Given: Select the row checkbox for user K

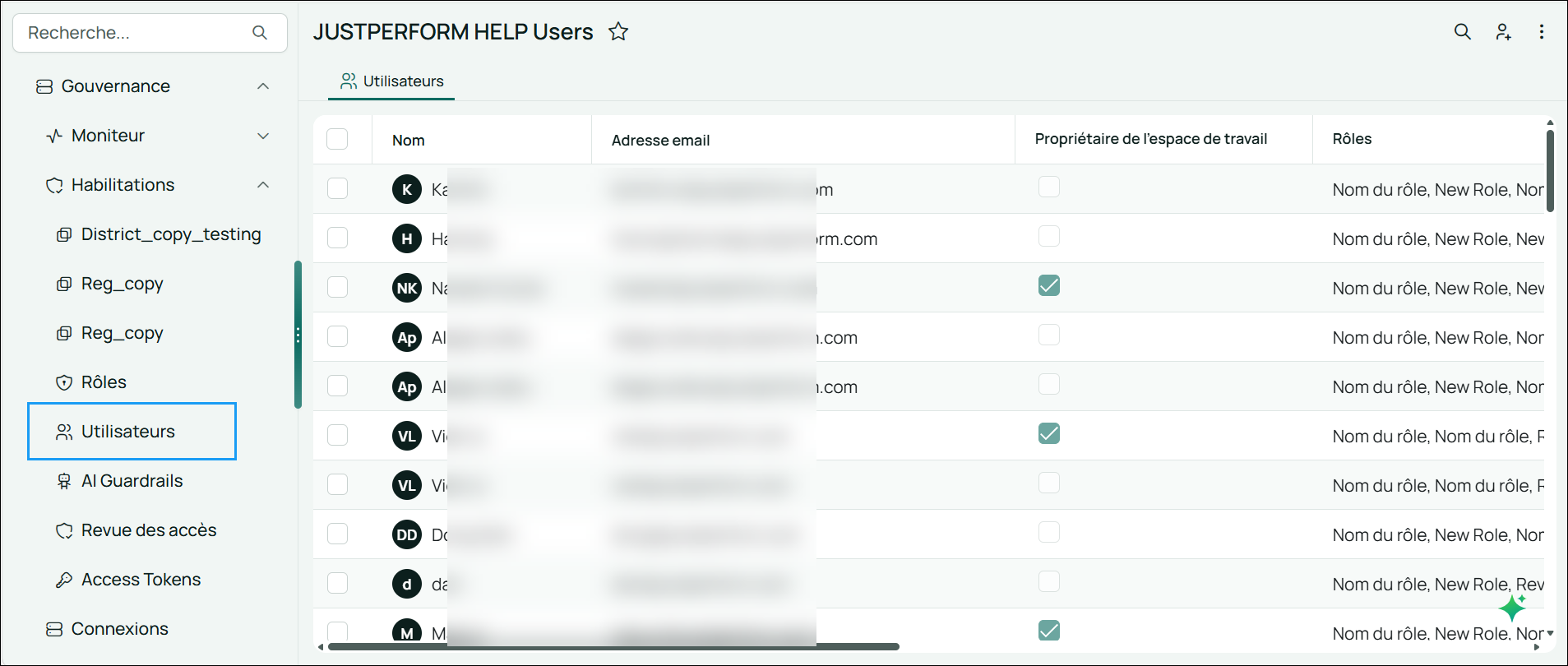Looking at the screenshot, I should pyautogui.click(x=337, y=188).
